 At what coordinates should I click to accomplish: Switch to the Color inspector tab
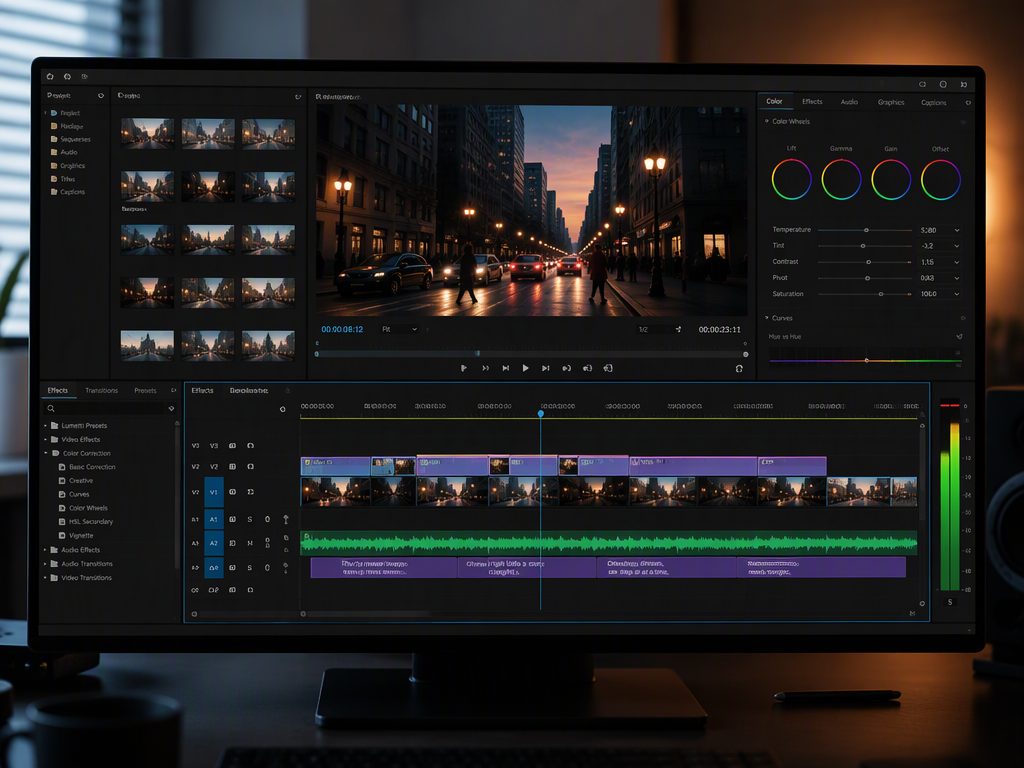tap(775, 101)
